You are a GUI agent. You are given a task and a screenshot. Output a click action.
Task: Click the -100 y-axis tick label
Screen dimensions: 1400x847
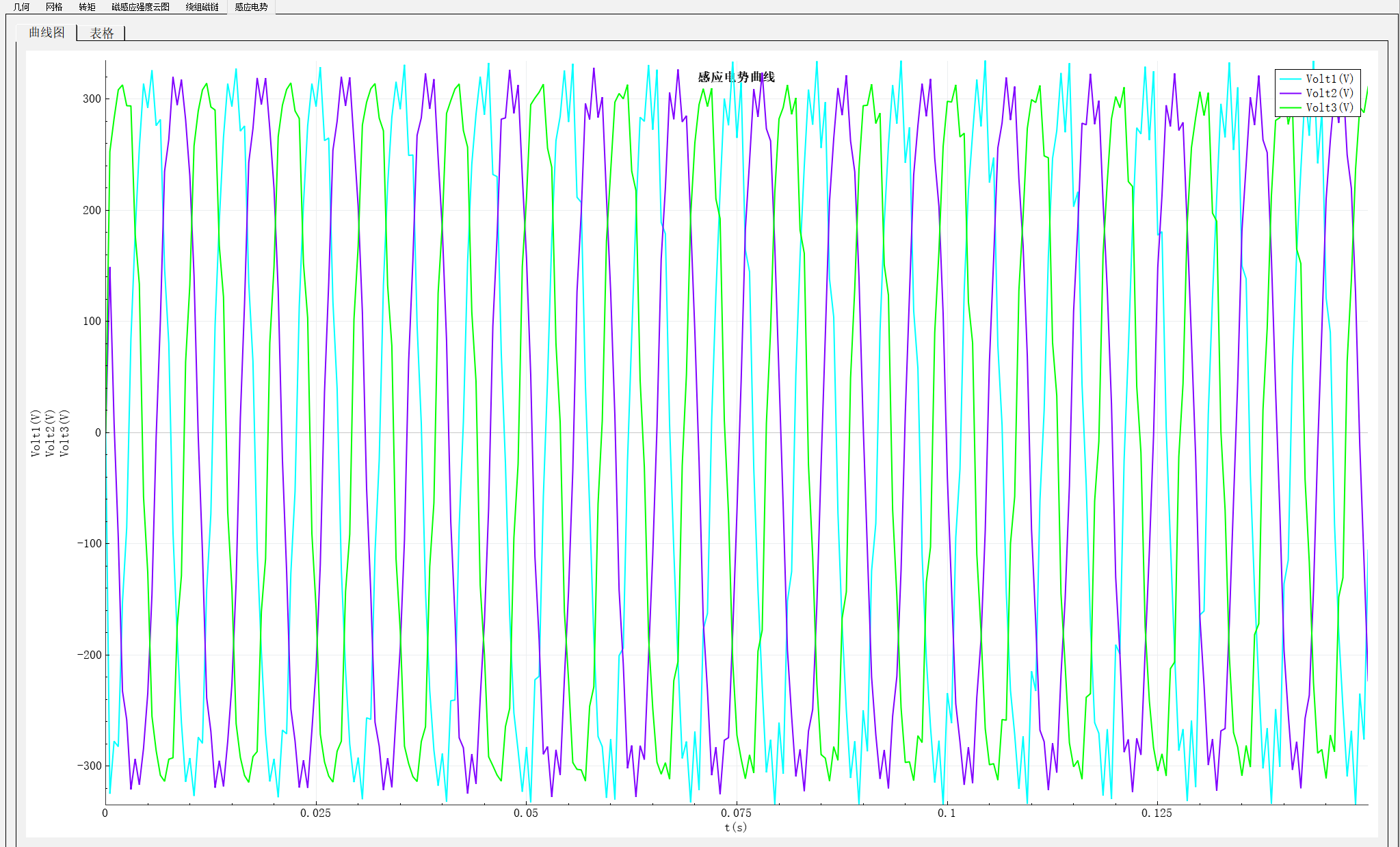click(x=89, y=543)
